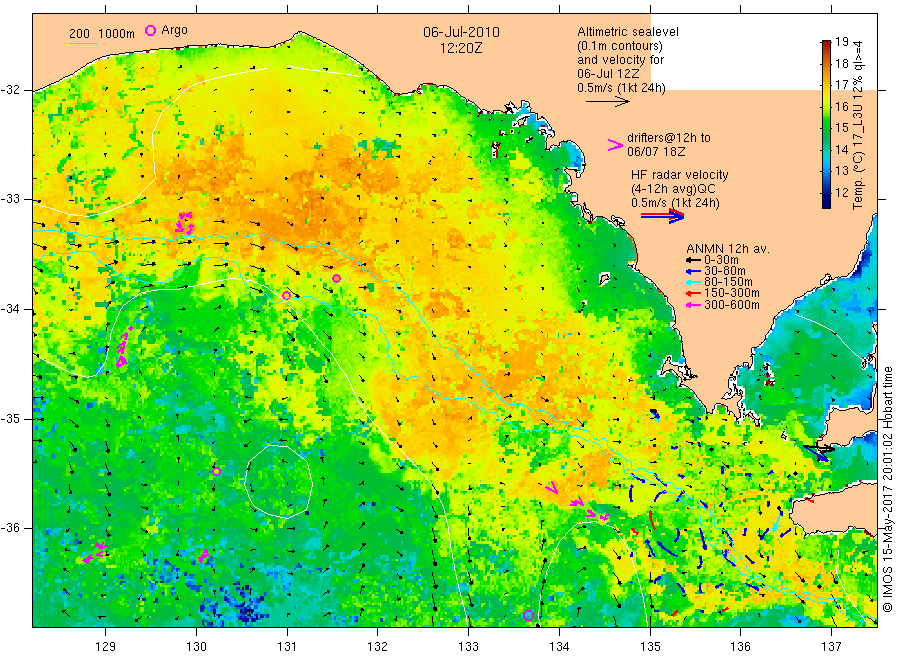This screenshot has width=900, height=660.
Task: Click the colour bar tick label '19'
Action: [x=841, y=41]
